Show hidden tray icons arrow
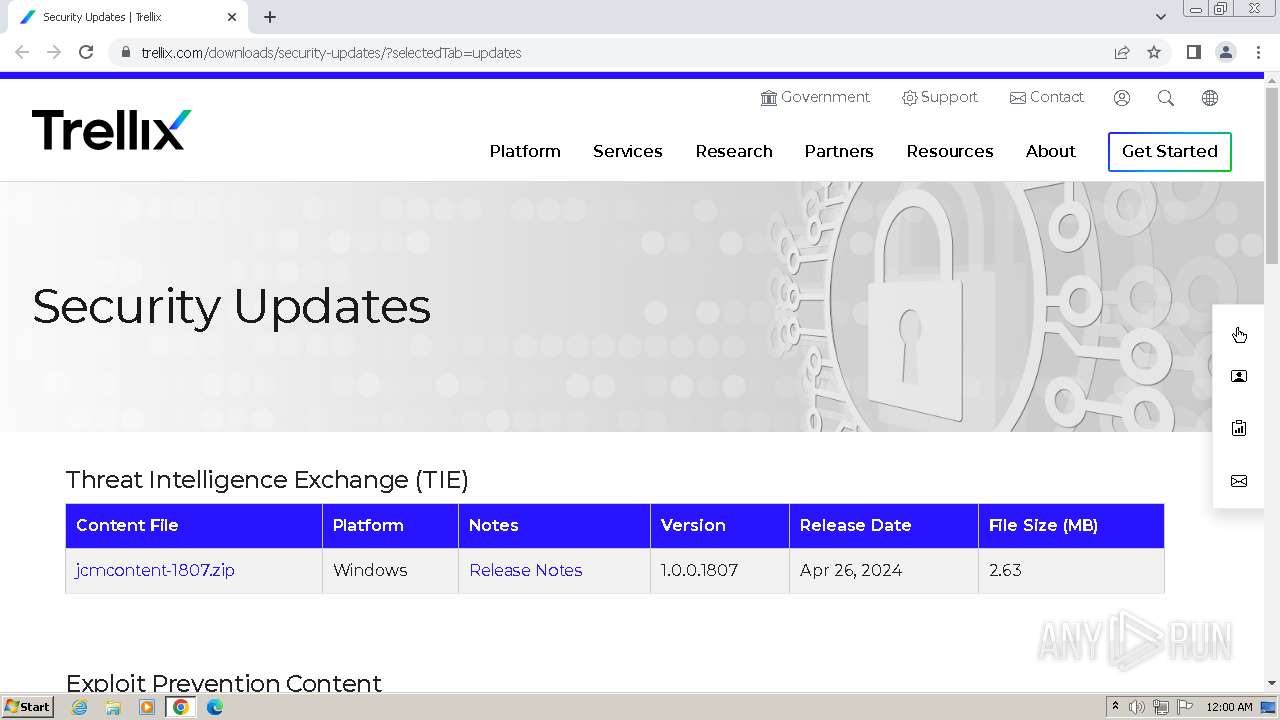This screenshot has width=1280, height=720. pos(1115,707)
